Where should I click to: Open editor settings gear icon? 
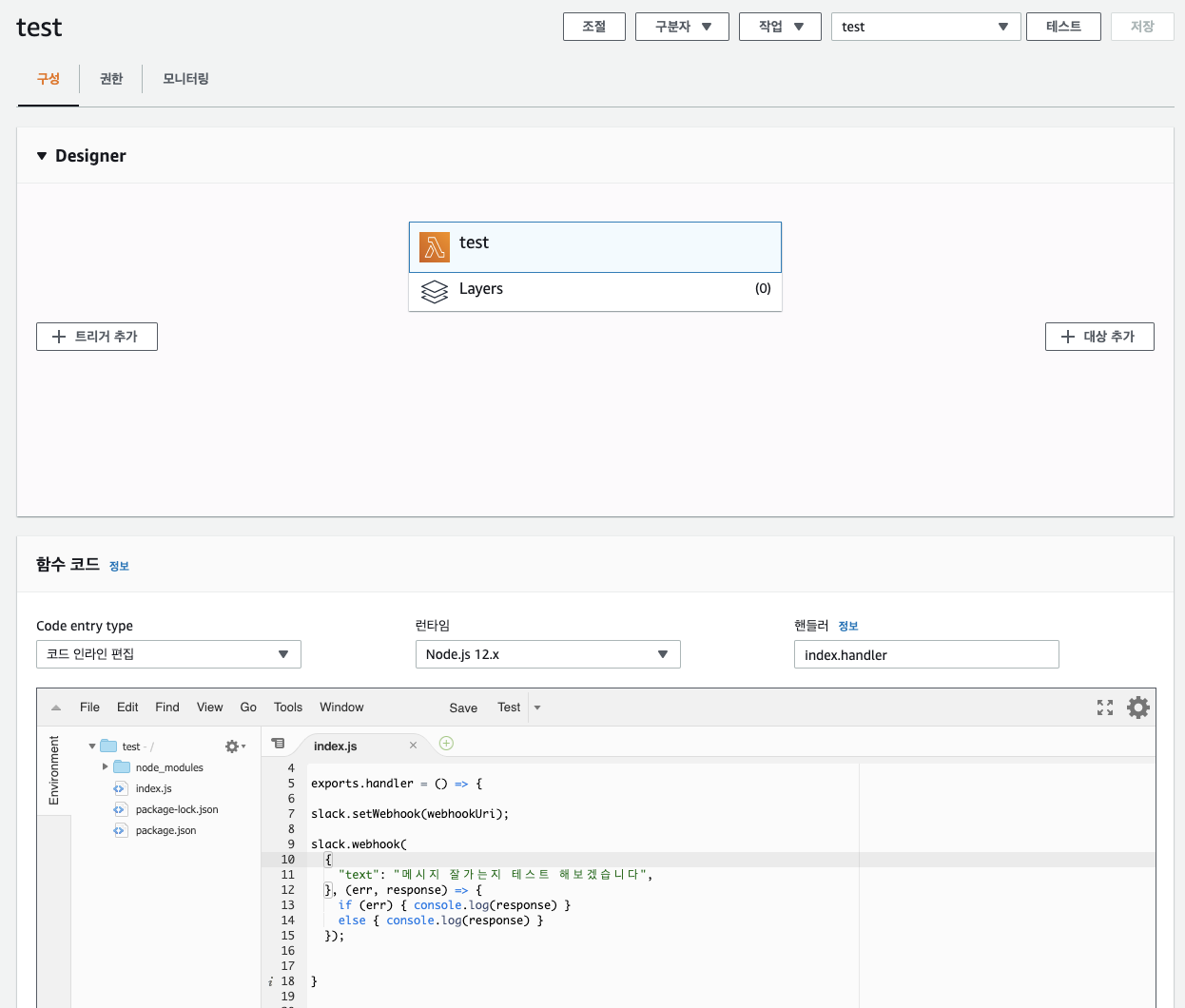[1138, 708]
